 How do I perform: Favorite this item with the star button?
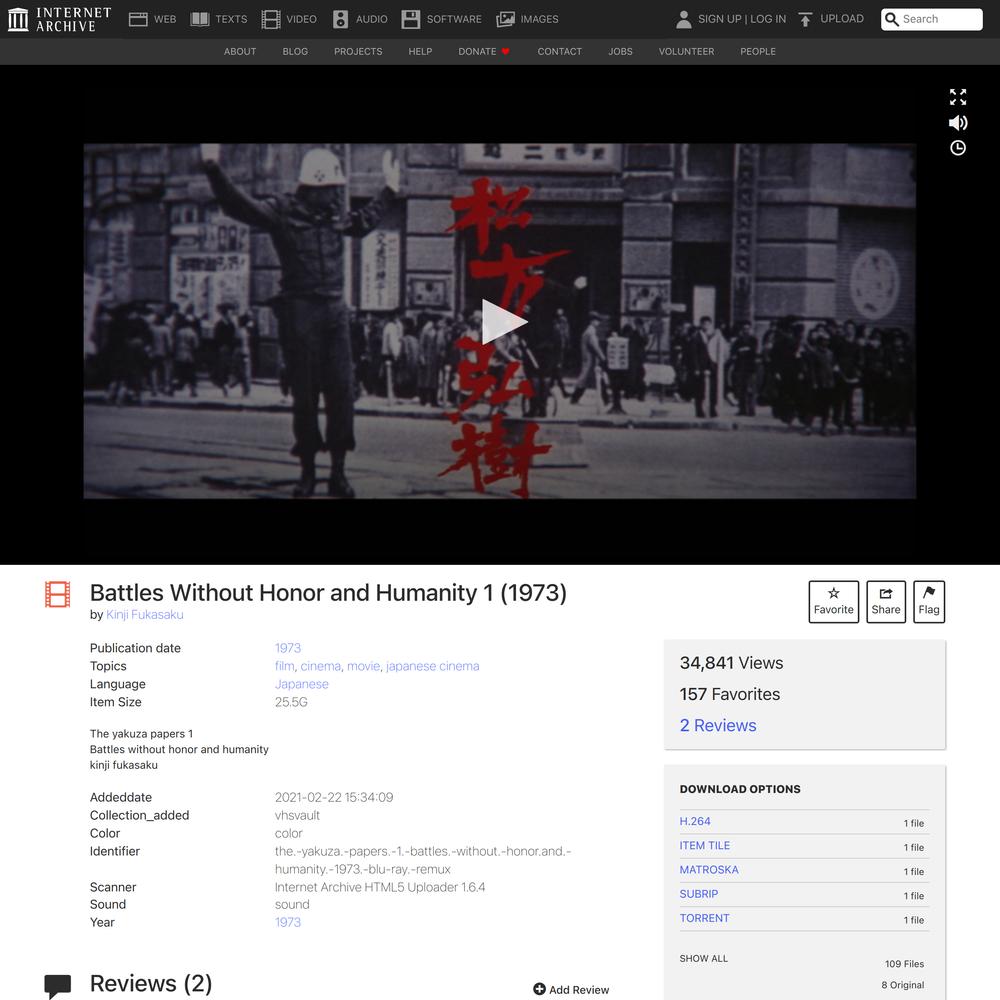(834, 601)
